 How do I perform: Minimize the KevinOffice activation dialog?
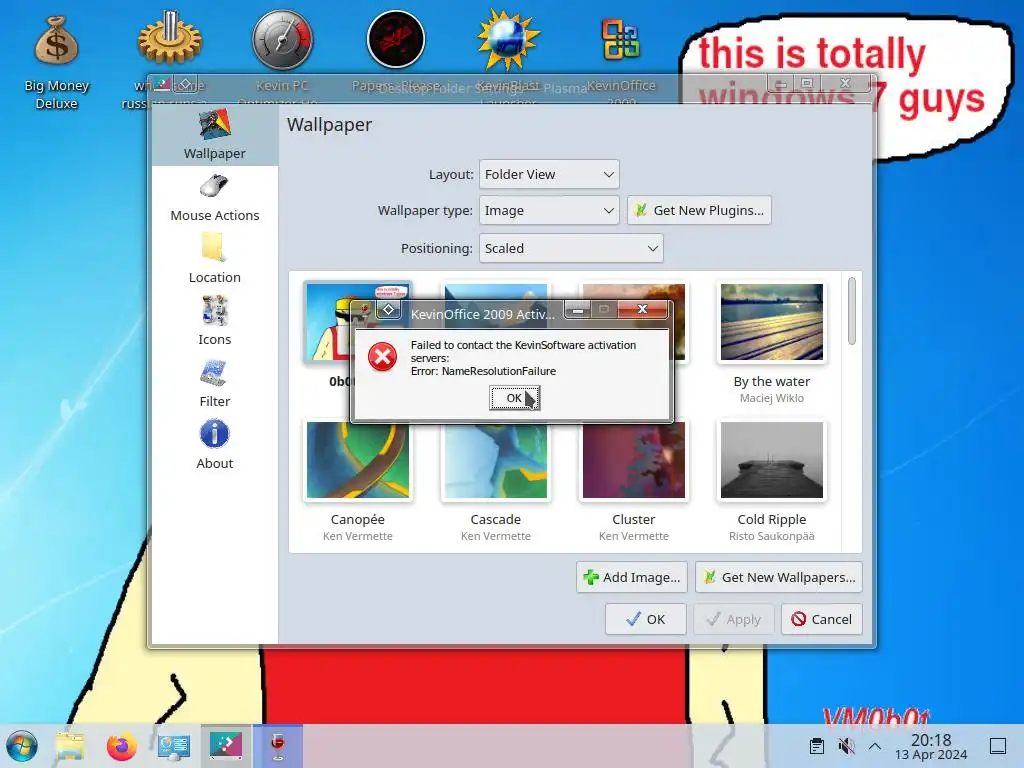point(578,309)
